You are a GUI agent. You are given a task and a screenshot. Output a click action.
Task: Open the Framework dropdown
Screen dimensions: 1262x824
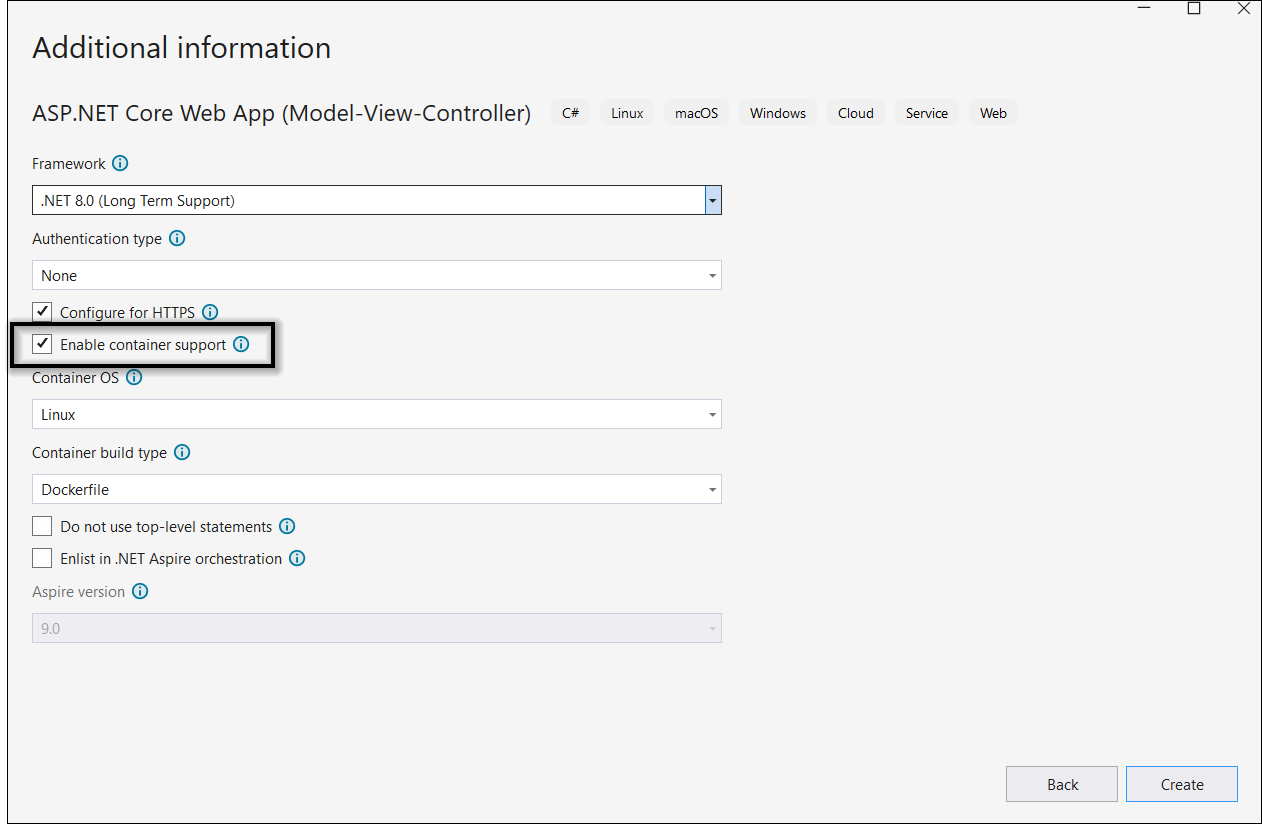712,200
